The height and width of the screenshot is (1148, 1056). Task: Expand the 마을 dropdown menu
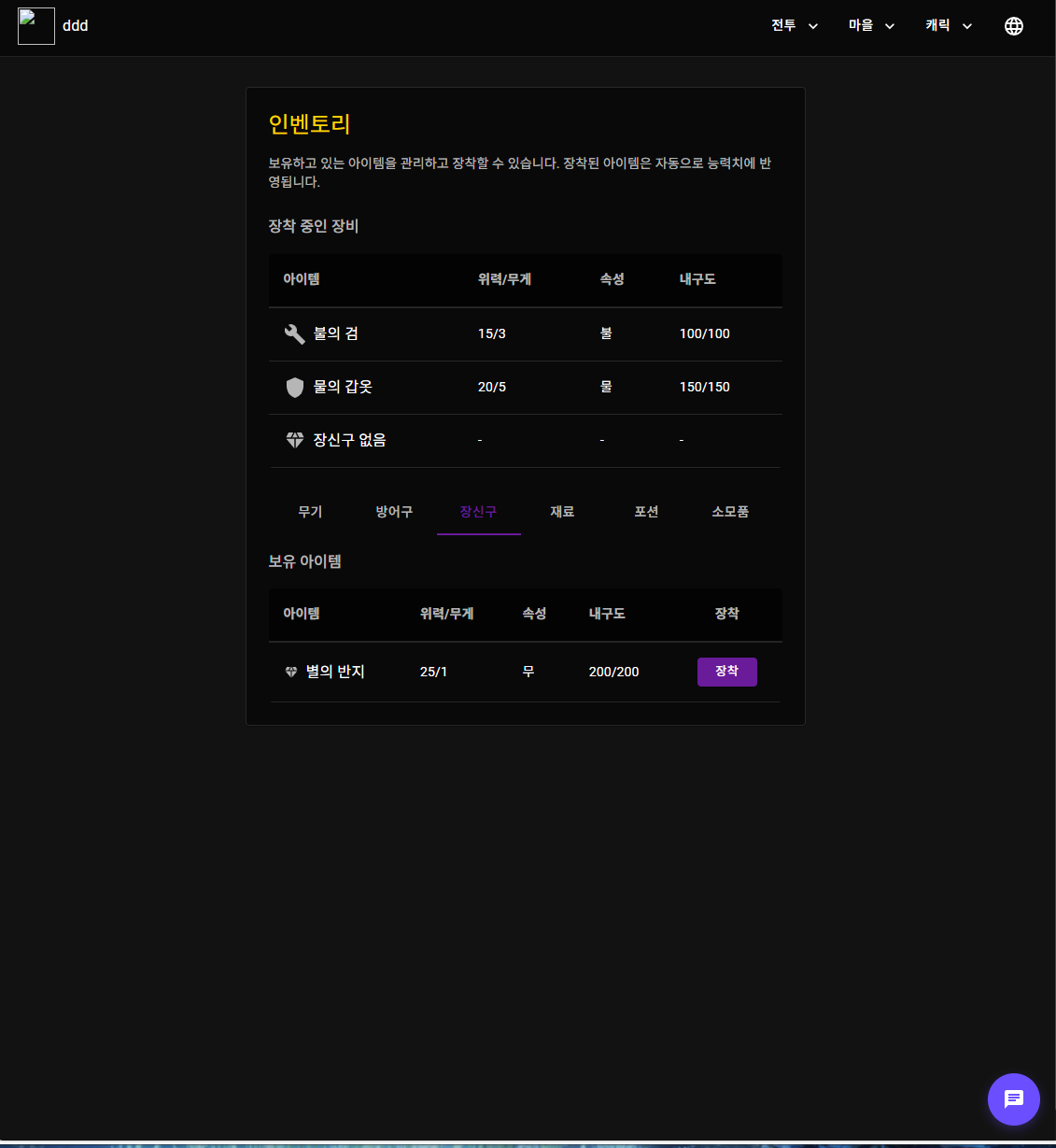871,26
